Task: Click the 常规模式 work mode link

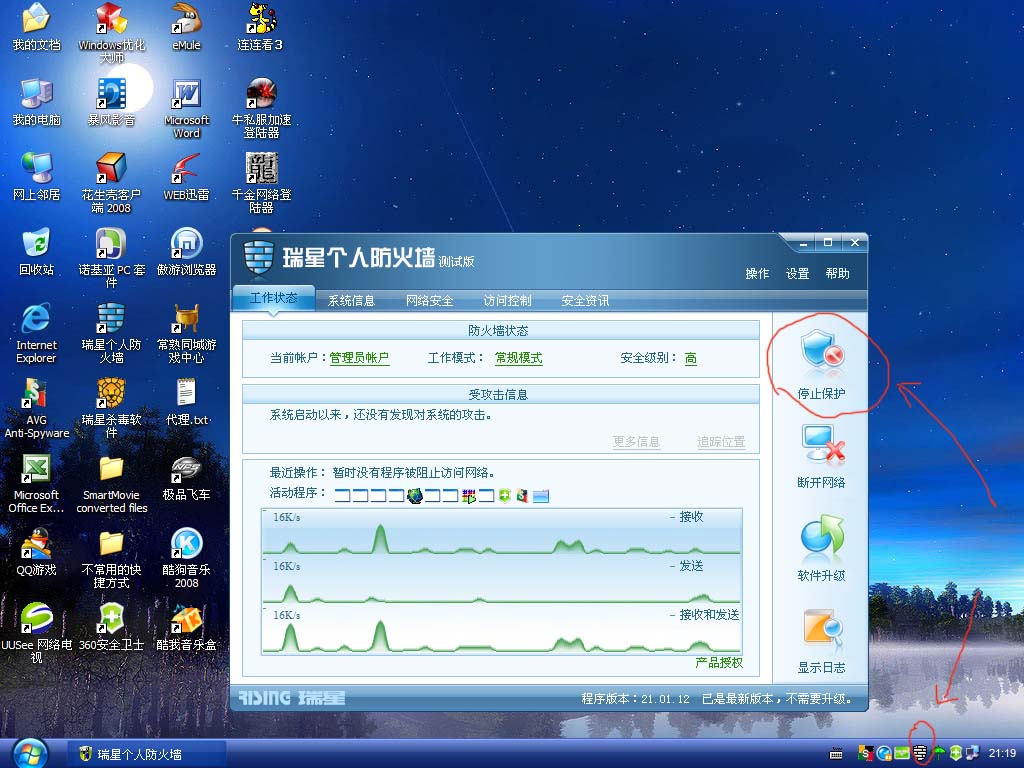Action: 519,358
